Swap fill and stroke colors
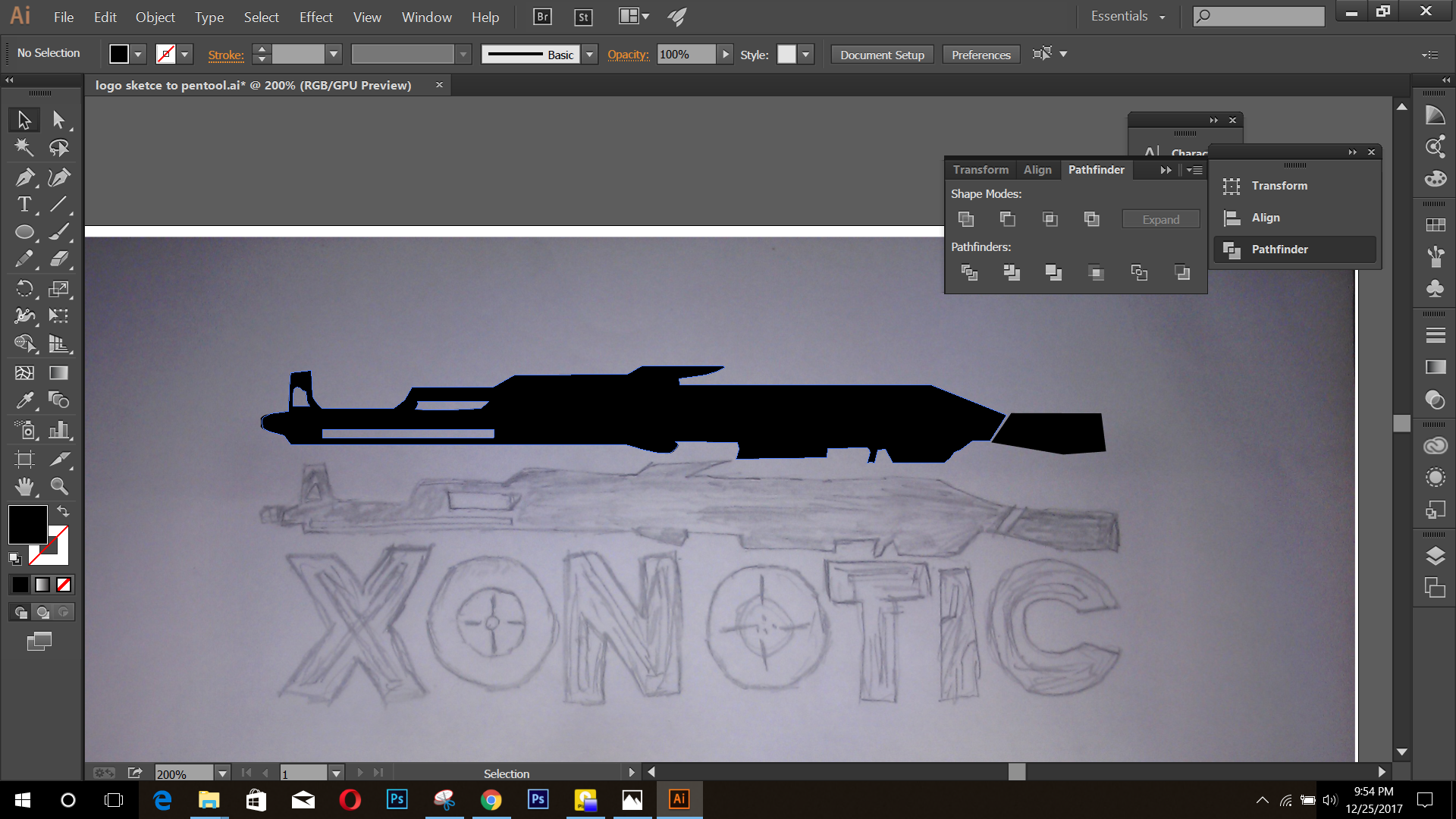Image resolution: width=1456 pixels, height=819 pixels. (x=63, y=511)
